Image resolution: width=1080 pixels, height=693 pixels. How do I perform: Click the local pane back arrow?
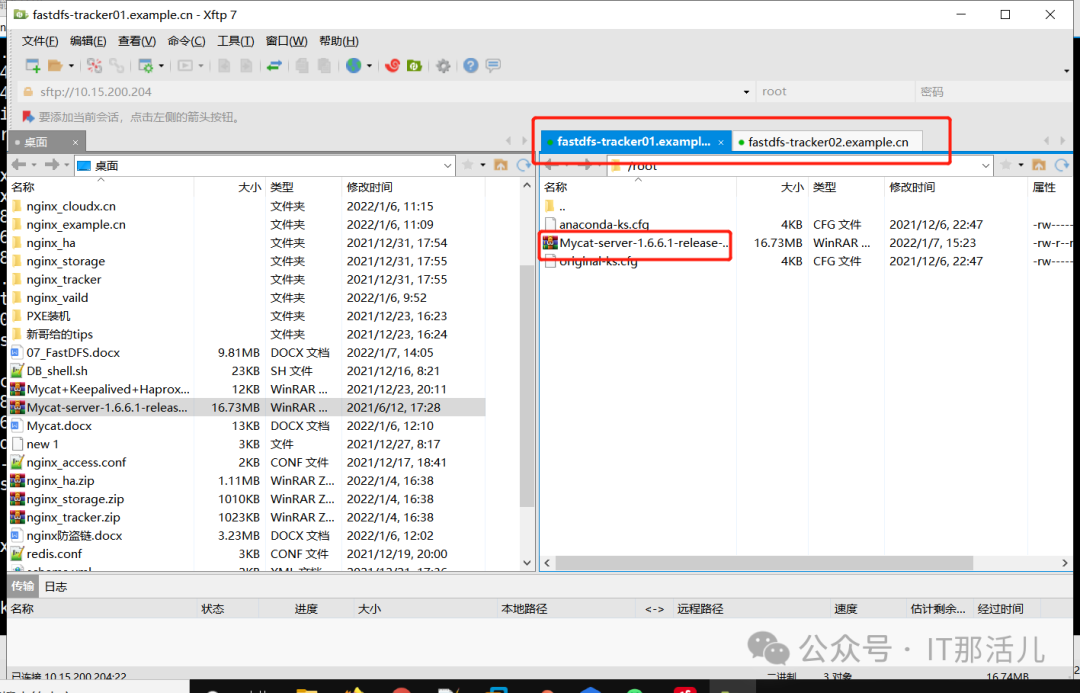pyautogui.click(x=19, y=165)
